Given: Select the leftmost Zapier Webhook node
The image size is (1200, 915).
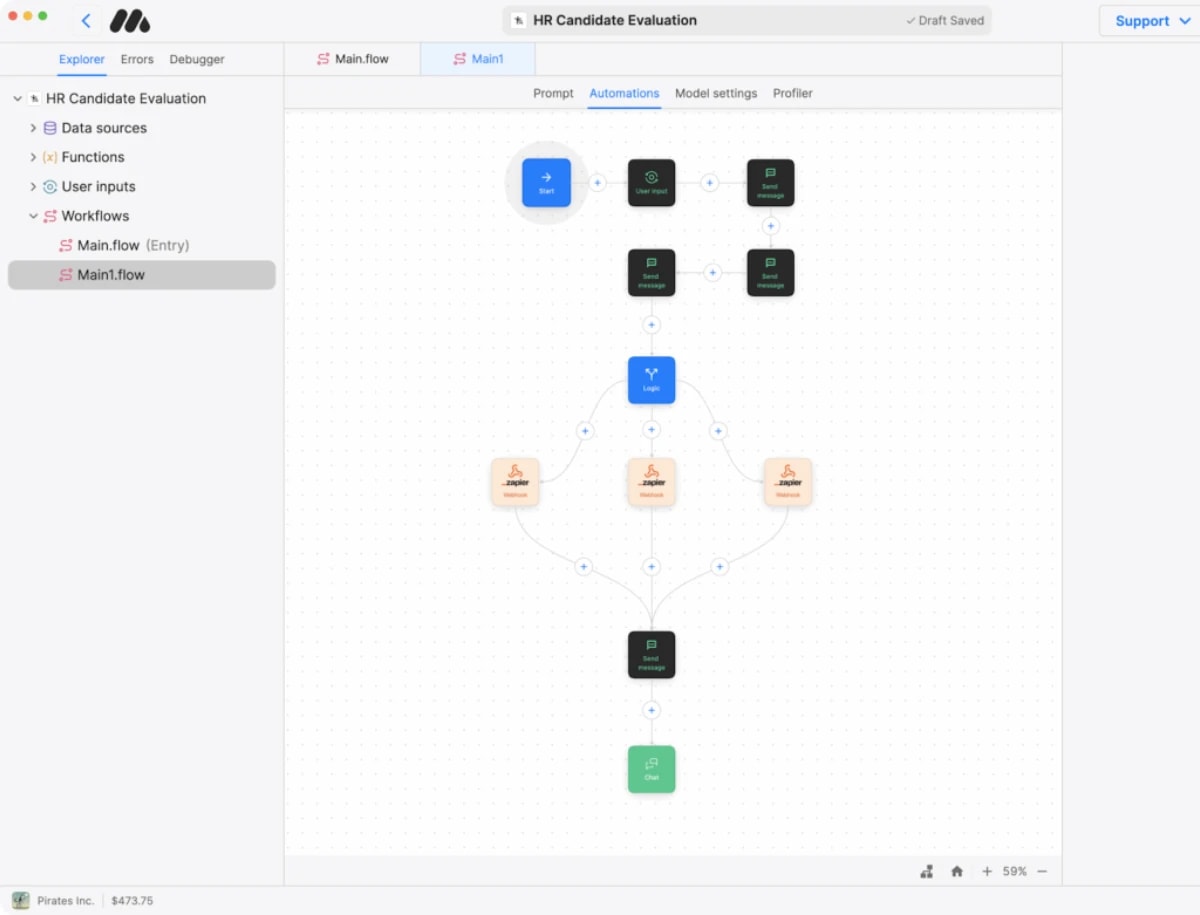Looking at the screenshot, I should (515, 481).
